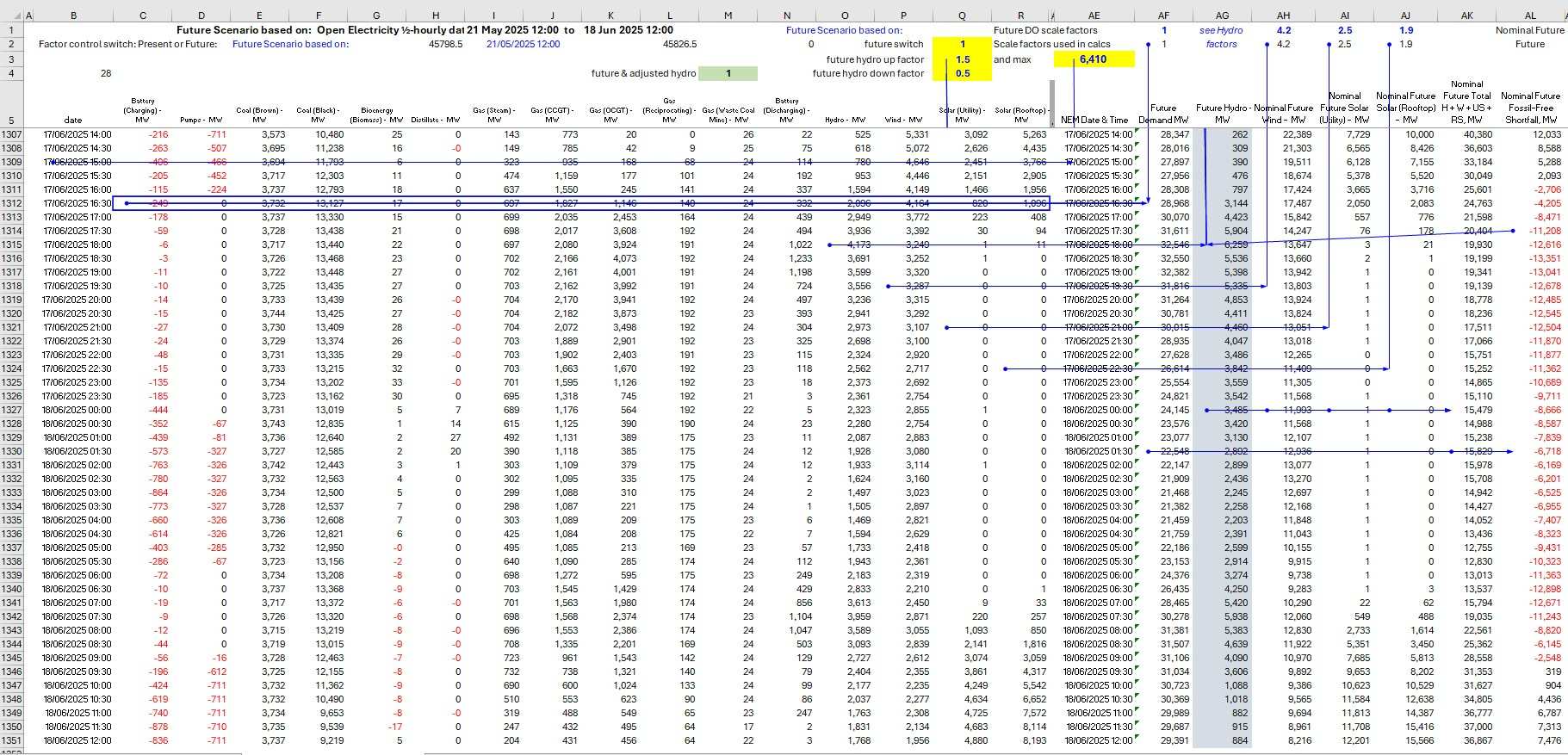
Task: Click the yellow 6,410 max cell
Action: [1094, 59]
